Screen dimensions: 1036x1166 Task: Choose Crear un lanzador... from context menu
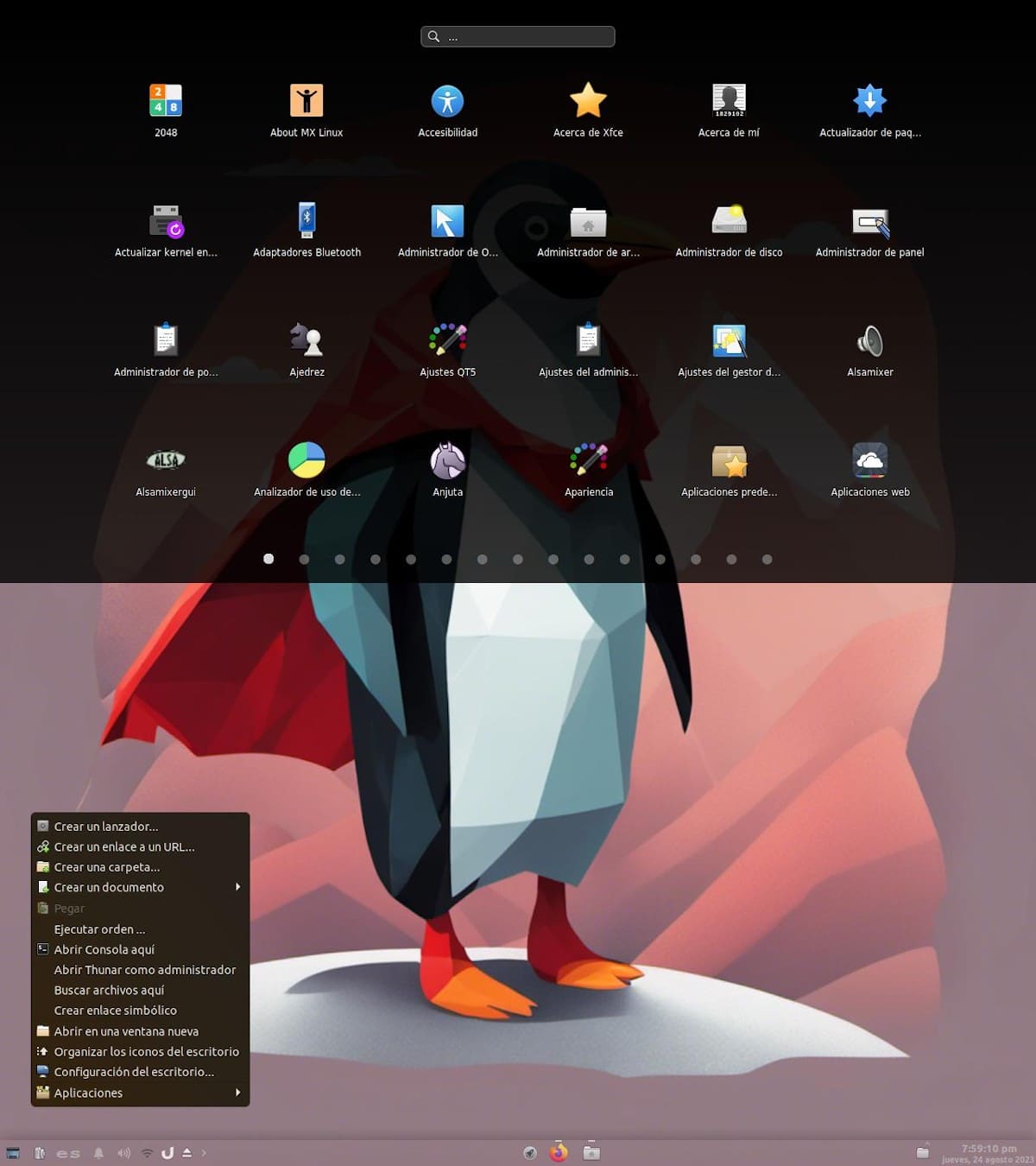[140, 827]
